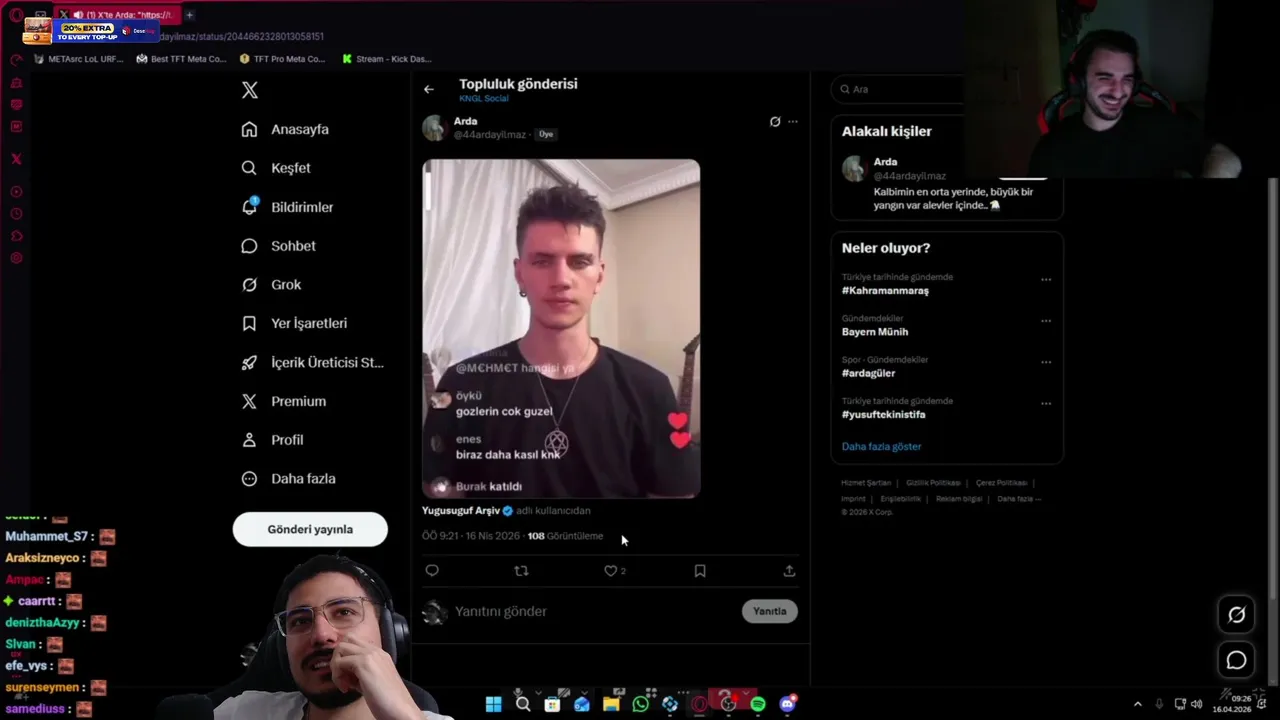The height and width of the screenshot is (720, 1280).
Task: Play the post's video thumbnail
Action: pos(561,328)
